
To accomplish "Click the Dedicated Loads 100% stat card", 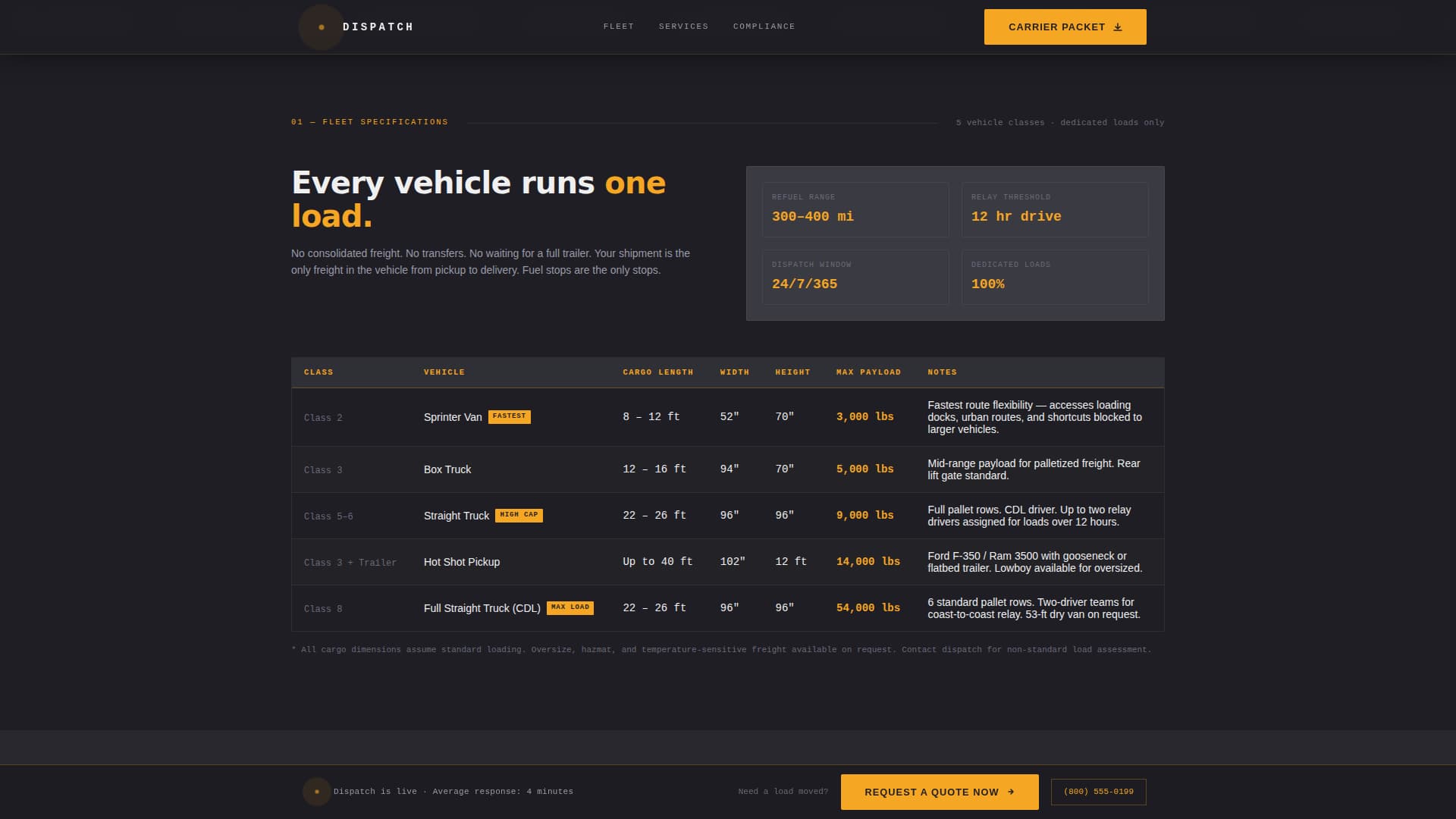I will click(1054, 277).
